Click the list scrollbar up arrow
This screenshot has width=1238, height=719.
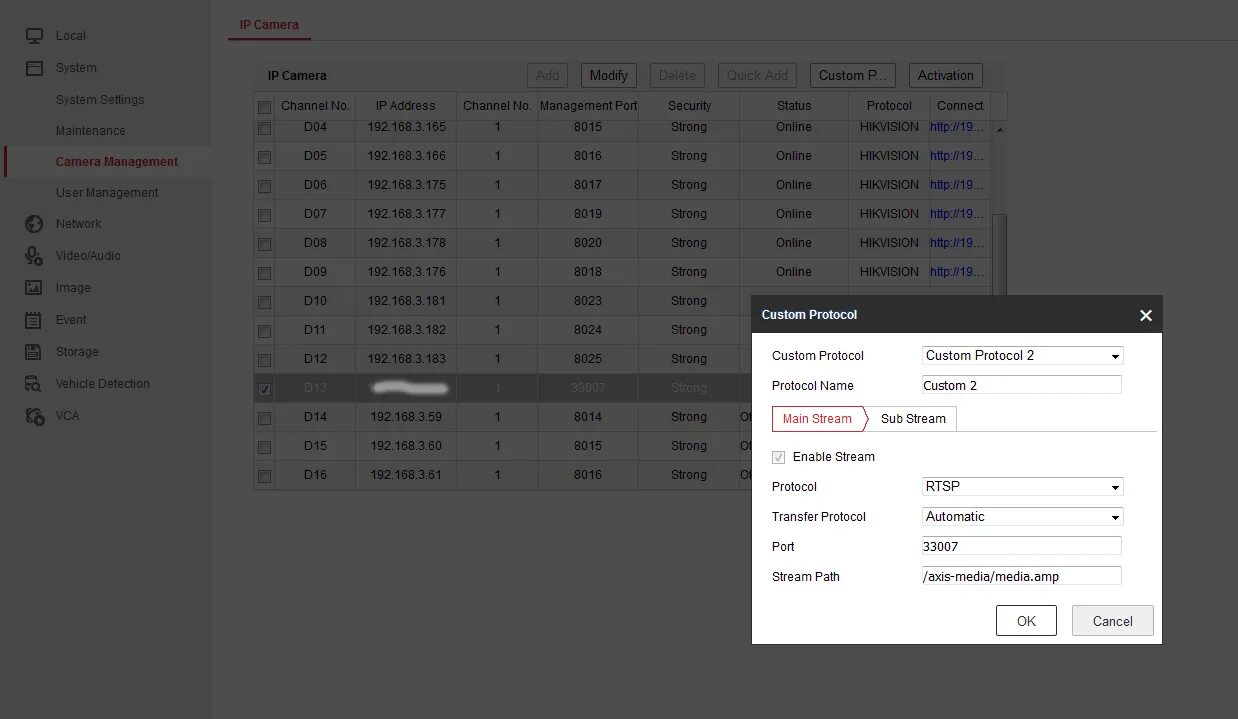[1000, 130]
